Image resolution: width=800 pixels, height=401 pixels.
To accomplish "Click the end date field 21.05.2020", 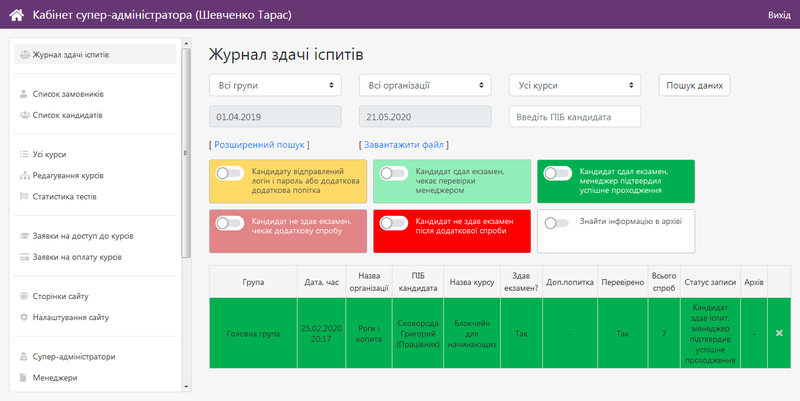I will point(425,117).
